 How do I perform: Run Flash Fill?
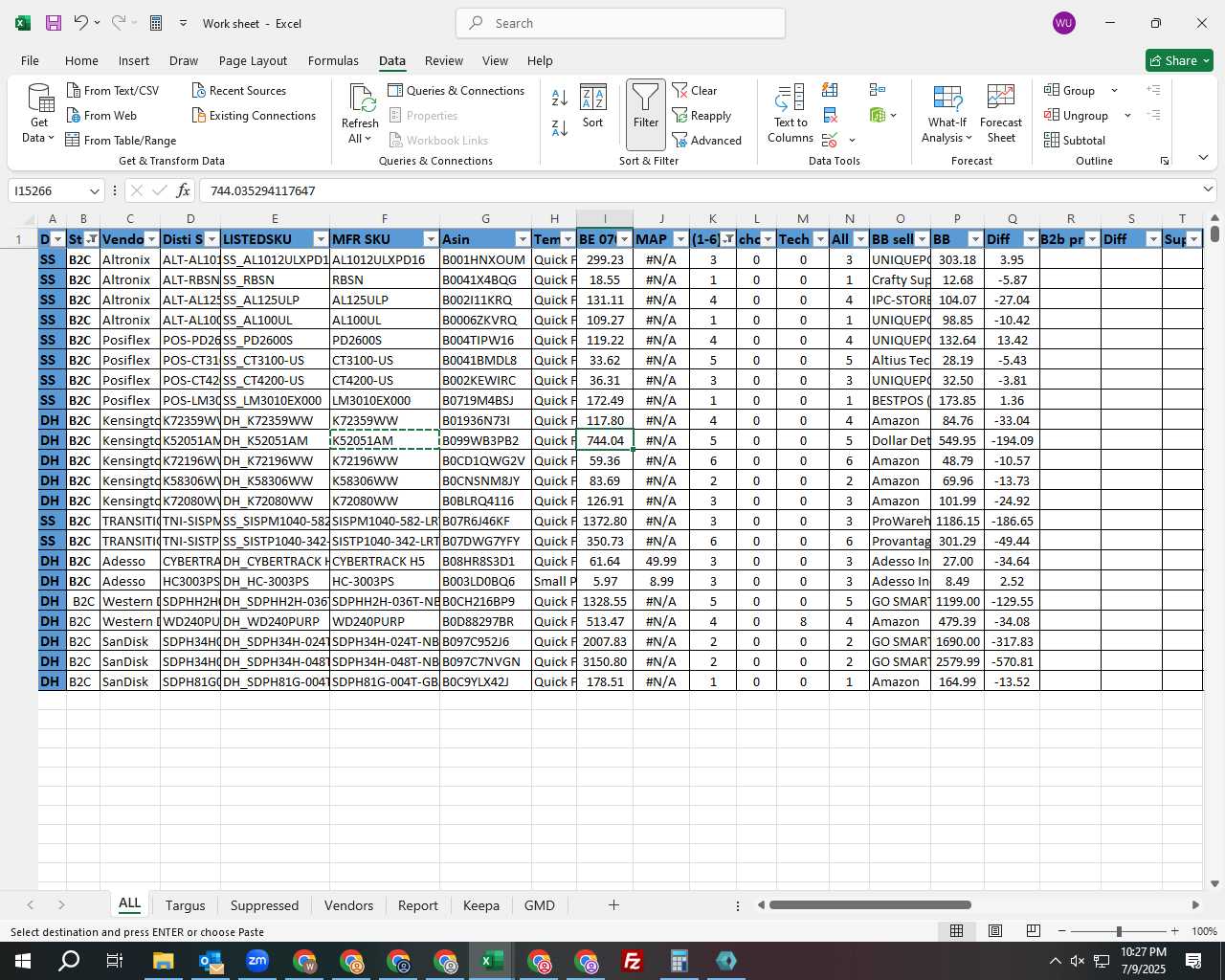830,90
